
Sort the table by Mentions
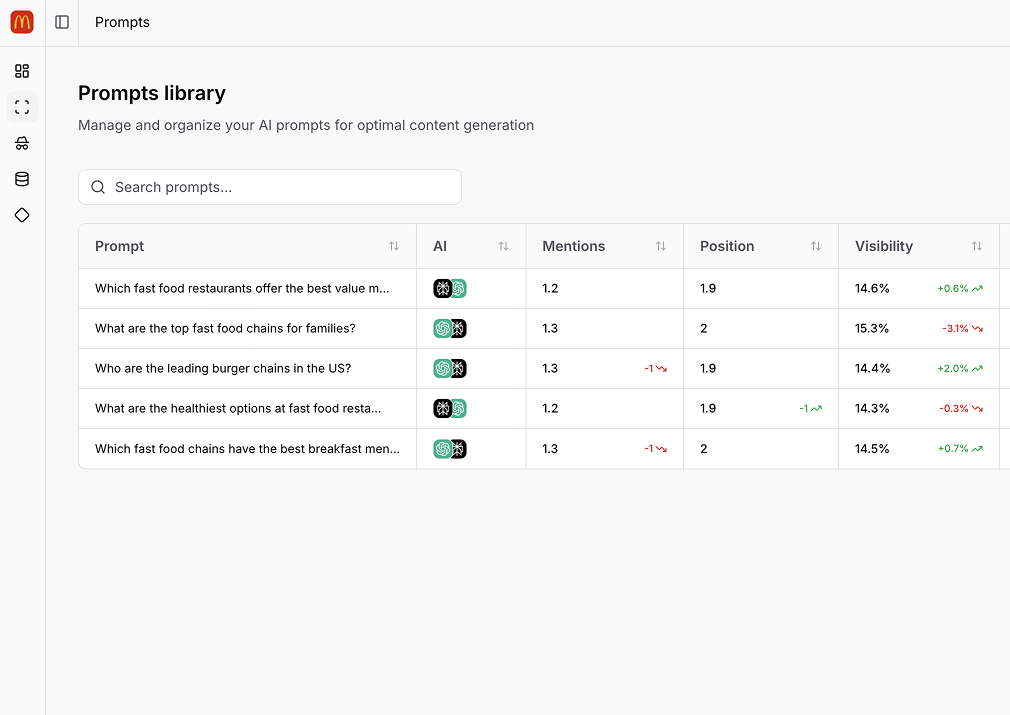(x=660, y=246)
